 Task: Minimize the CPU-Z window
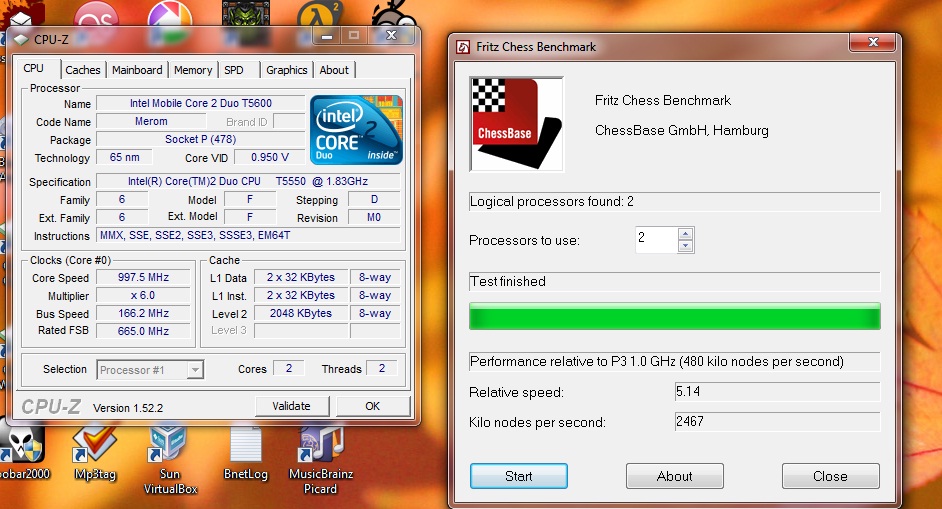[x=327, y=36]
